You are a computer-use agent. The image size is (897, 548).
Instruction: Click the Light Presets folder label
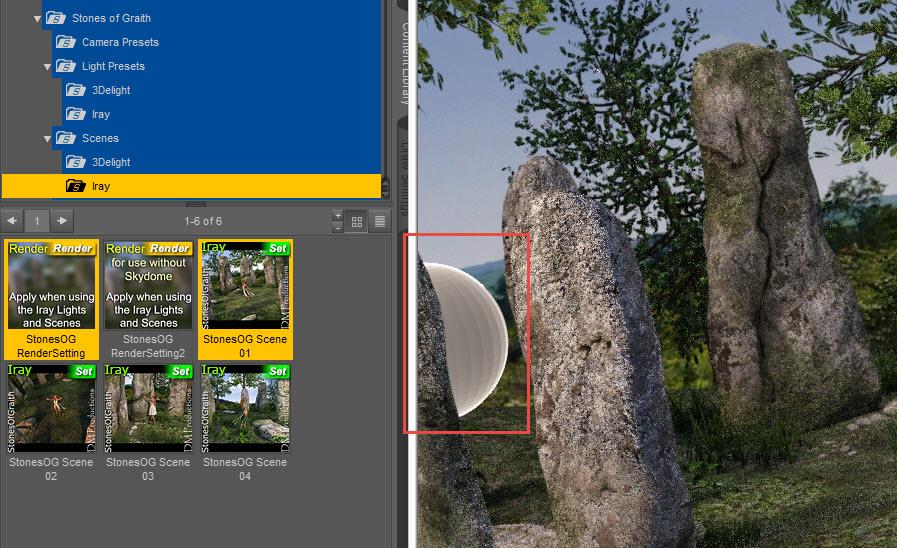pyautogui.click(x=113, y=66)
